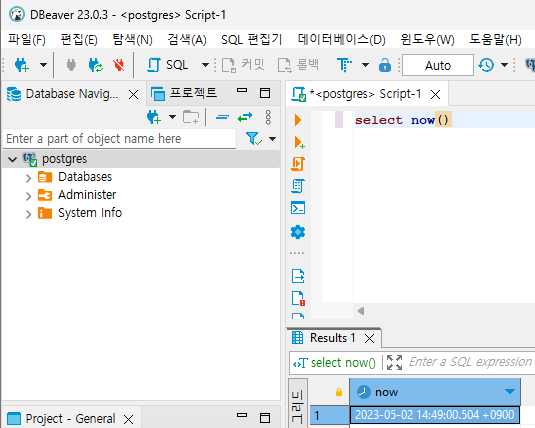Viewport: 535px width, 428px height.
Task: Close the Script-1 editor tab
Action: coord(435,94)
